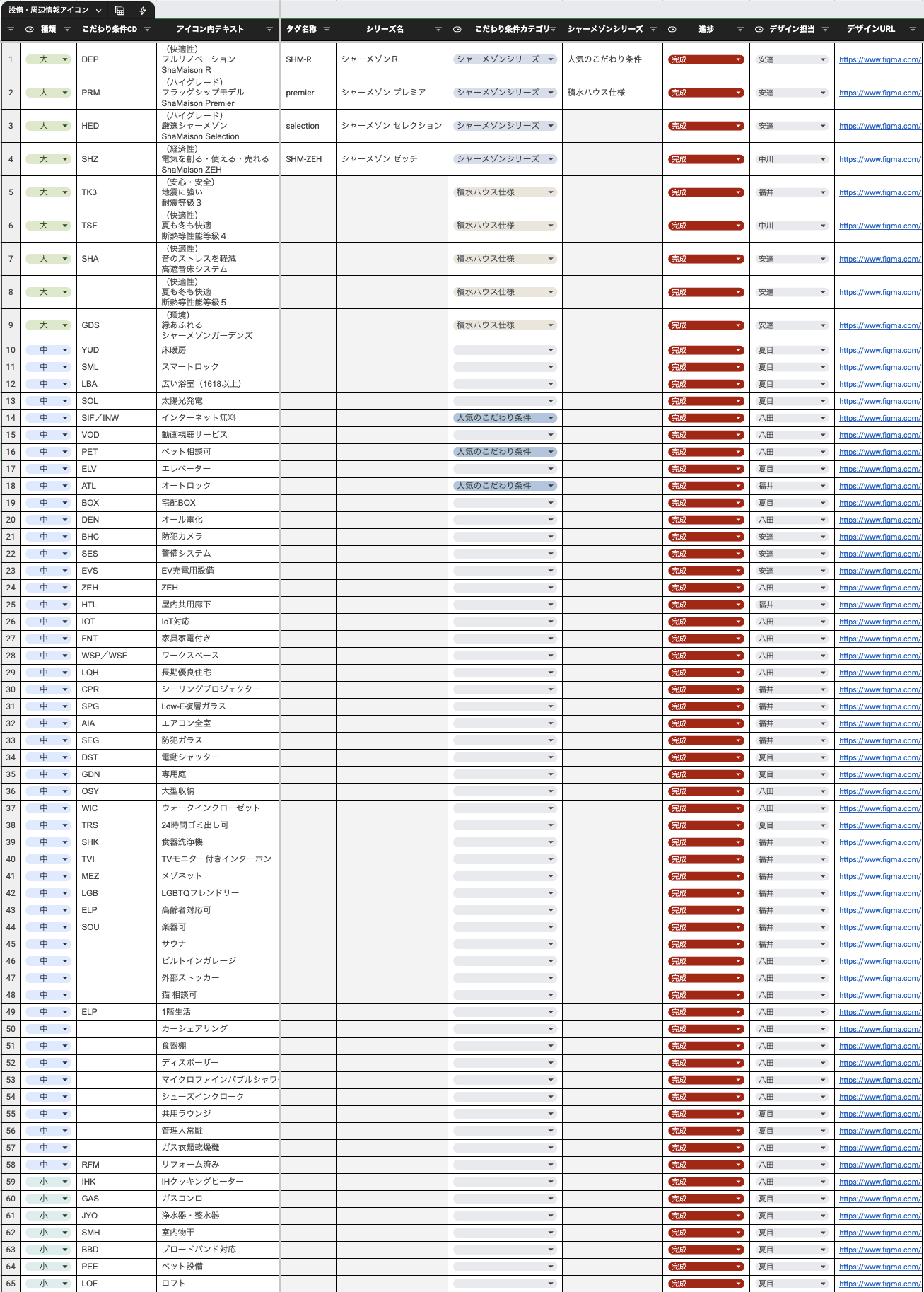The height and width of the screenshot is (1292, 924).
Task: Click dropdown-type icon beside こだわり条件カテゴリ header
Action: click(457, 29)
